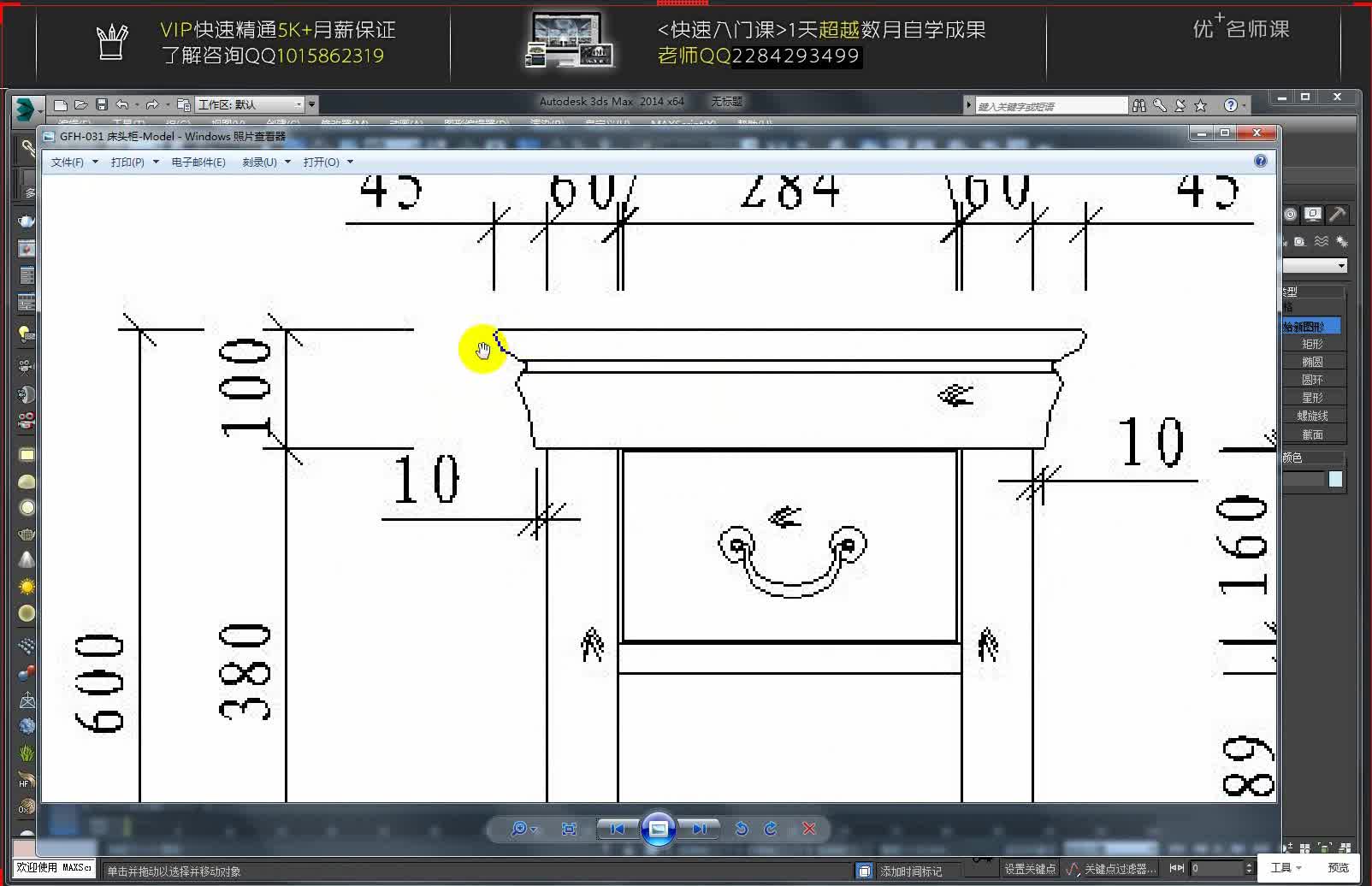Enable 设置关键点 (Set Keys) mode
The image size is (1372, 886).
(1030, 869)
